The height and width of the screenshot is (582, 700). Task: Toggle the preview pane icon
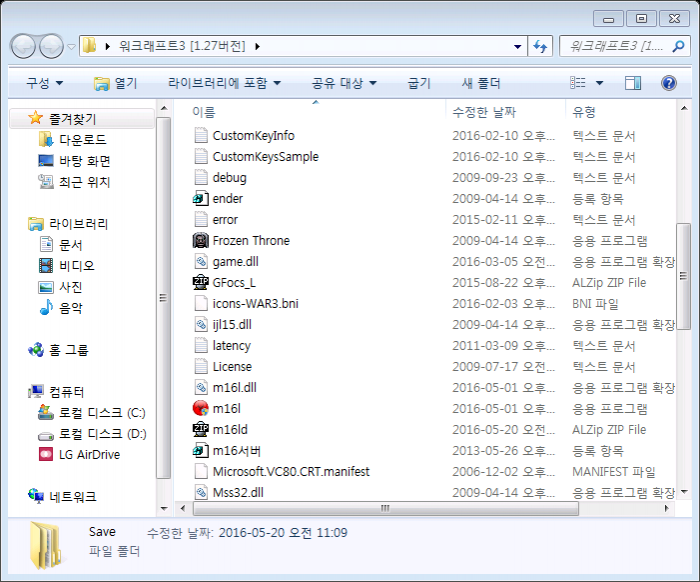633,83
